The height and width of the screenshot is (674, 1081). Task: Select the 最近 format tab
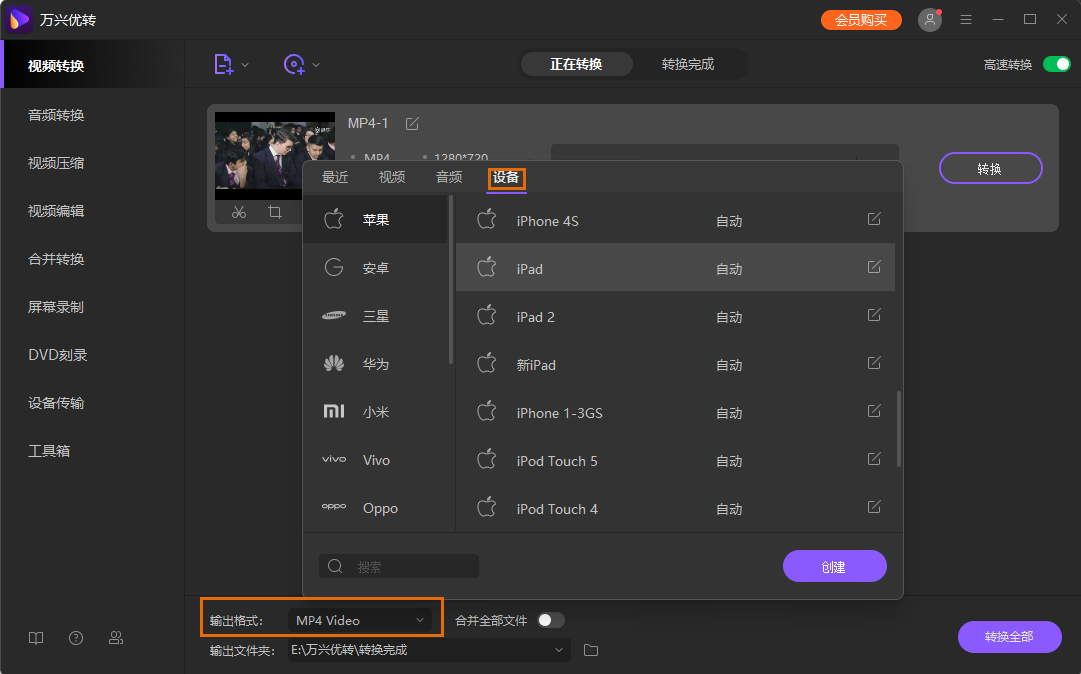(x=335, y=177)
